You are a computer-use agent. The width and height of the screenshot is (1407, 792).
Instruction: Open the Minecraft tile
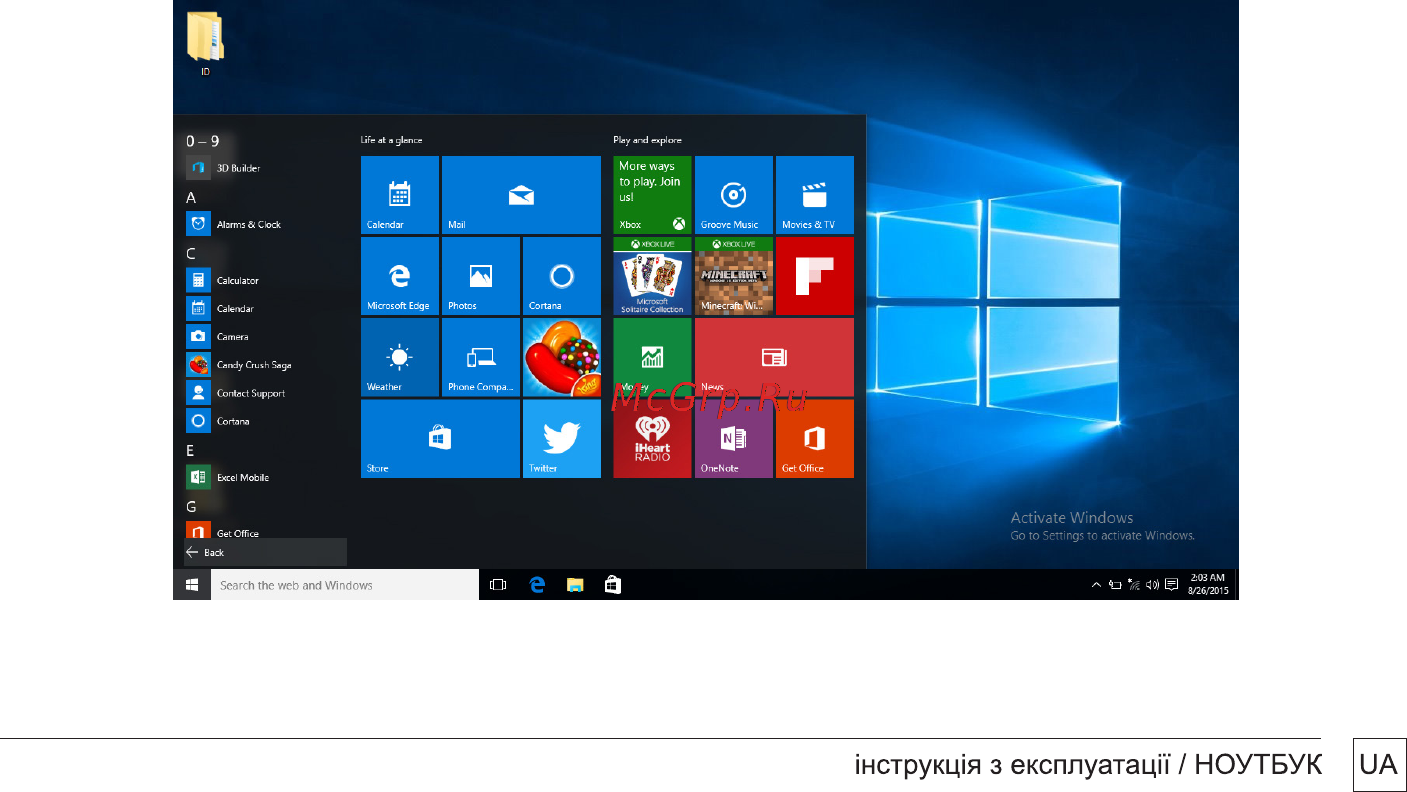(734, 276)
